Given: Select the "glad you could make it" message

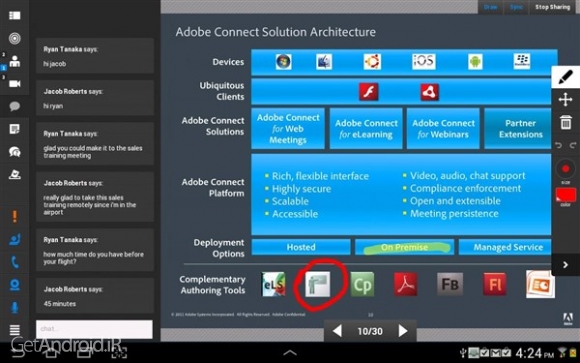Looking at the screenshot, I should pyautogui.click(x=95, y=144).
